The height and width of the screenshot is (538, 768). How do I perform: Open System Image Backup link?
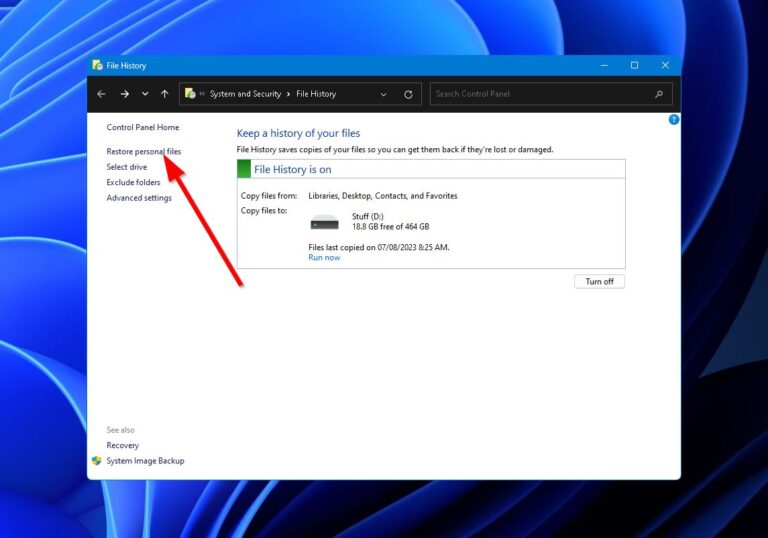click(145, 461)
